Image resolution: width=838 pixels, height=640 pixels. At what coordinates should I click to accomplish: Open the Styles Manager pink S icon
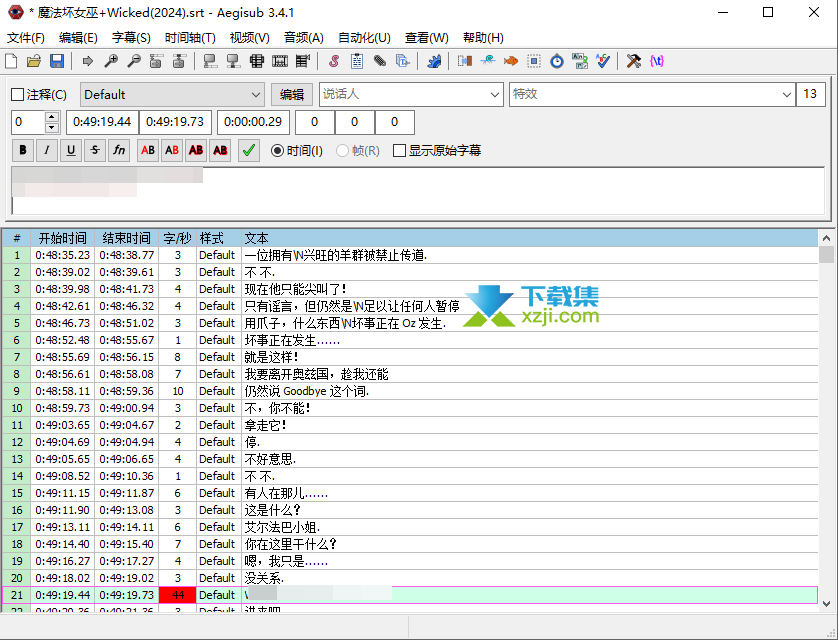pos(333,61)
